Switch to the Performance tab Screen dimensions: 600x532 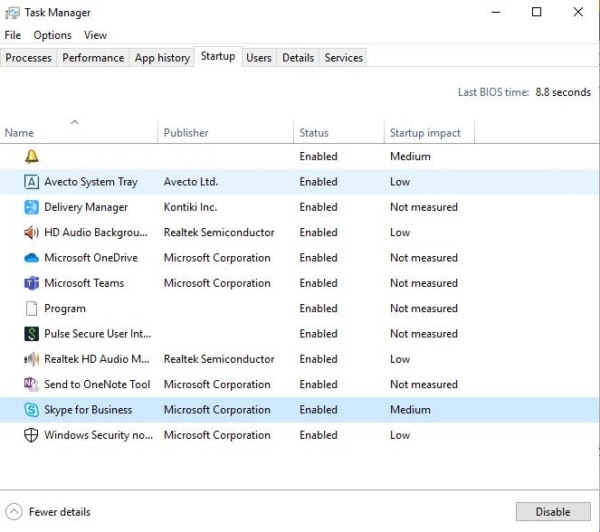tap(93, 58)
